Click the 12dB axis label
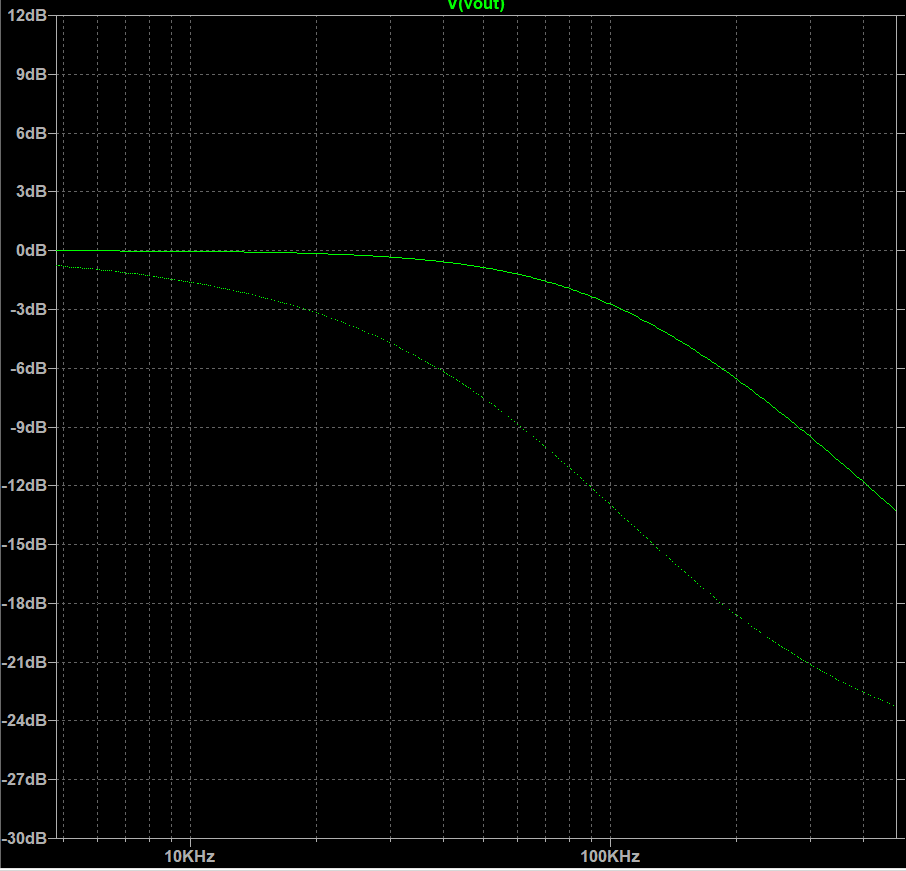This screenshot has width=906, height=871. (x=27, y=16)
